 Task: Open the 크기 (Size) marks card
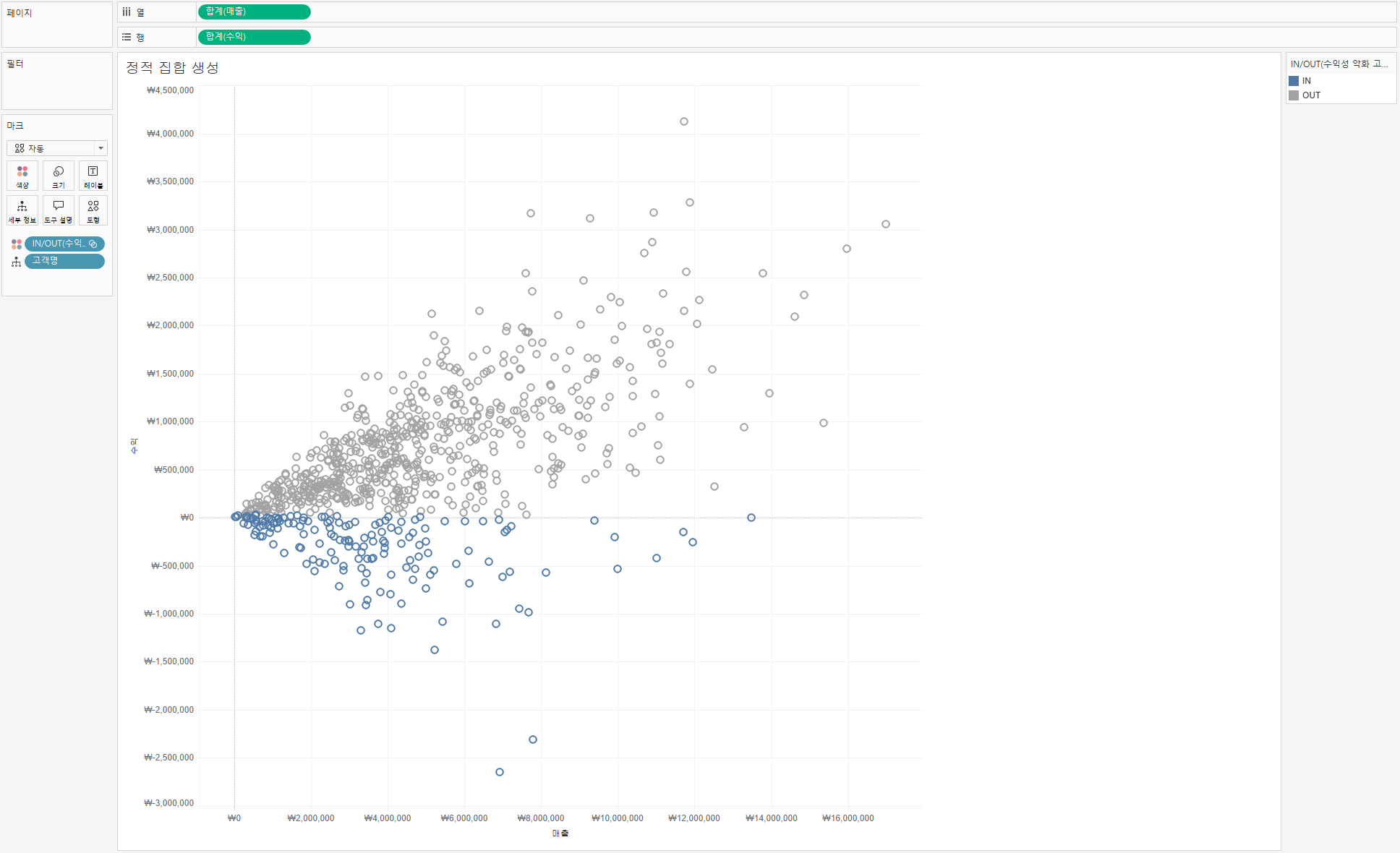[59, 176]
